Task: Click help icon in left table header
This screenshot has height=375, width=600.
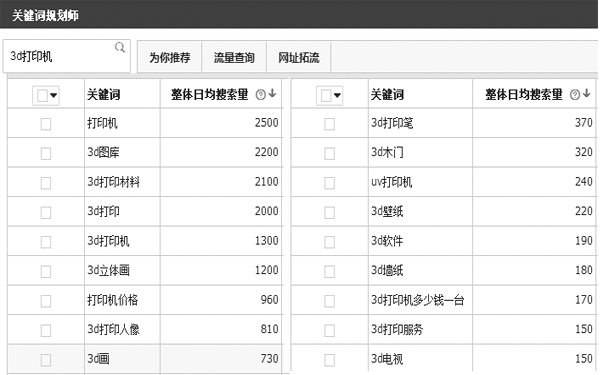Action: pyautogui.click(x=261, y=95)
